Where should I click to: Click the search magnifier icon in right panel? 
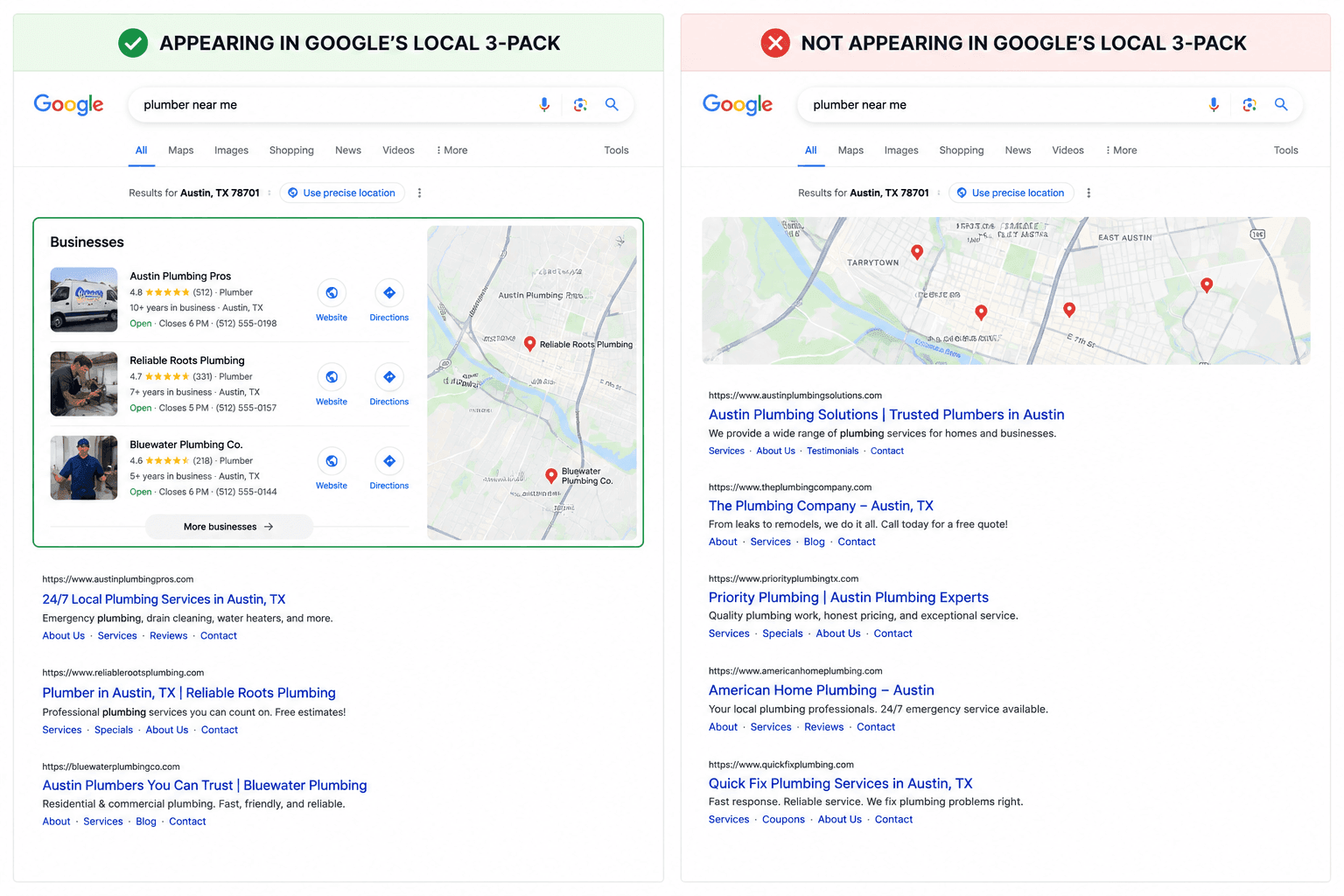[1281, 104]
